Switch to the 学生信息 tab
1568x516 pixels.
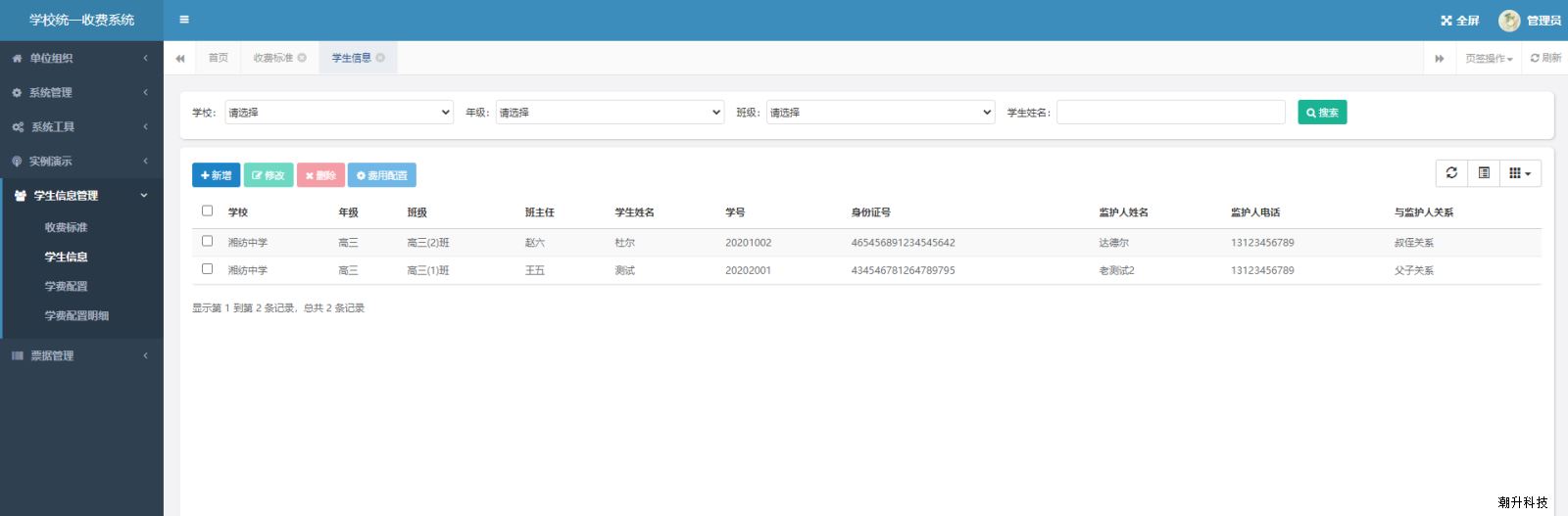pyautogui.click(x=352, y=58)
